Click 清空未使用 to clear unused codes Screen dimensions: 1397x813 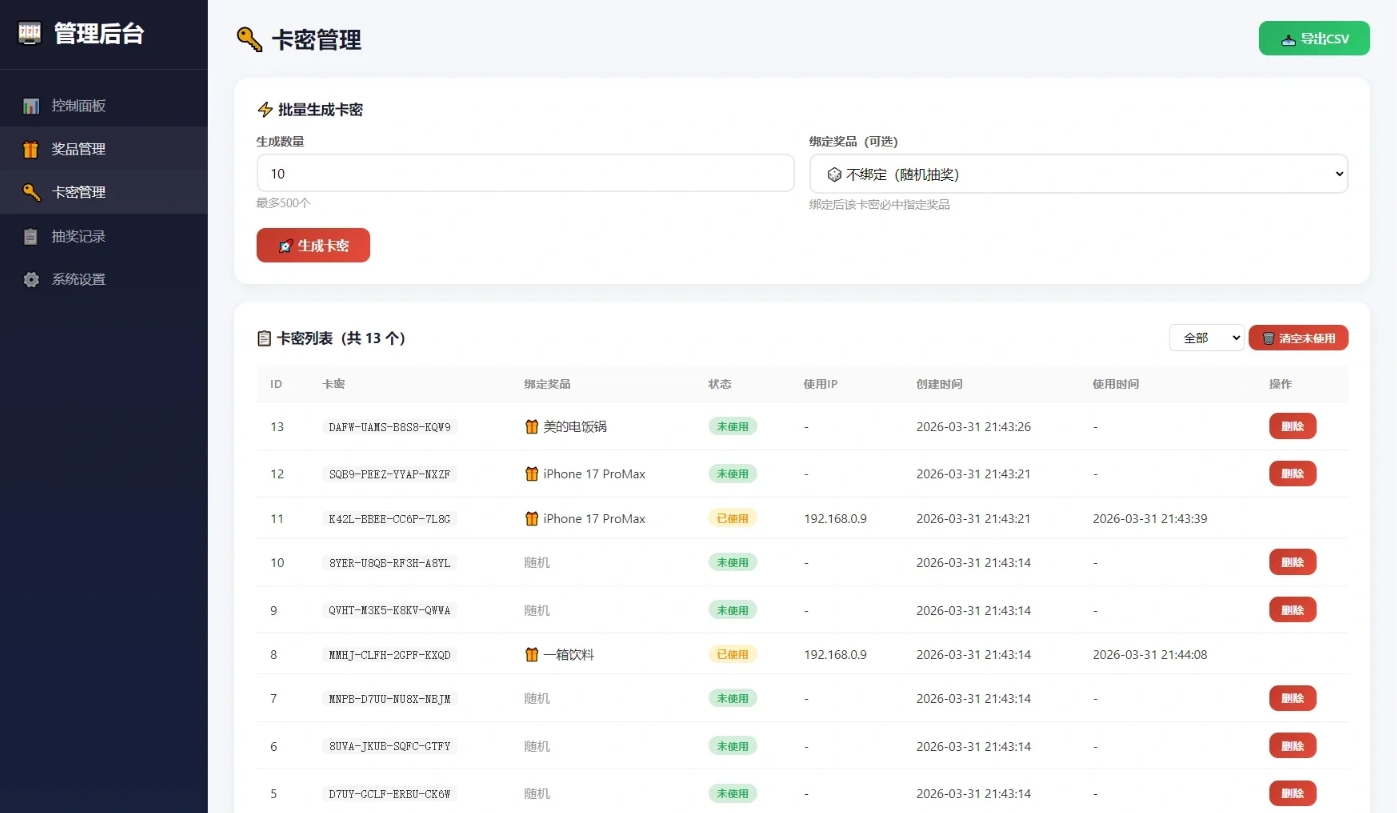coord(1298,338)
